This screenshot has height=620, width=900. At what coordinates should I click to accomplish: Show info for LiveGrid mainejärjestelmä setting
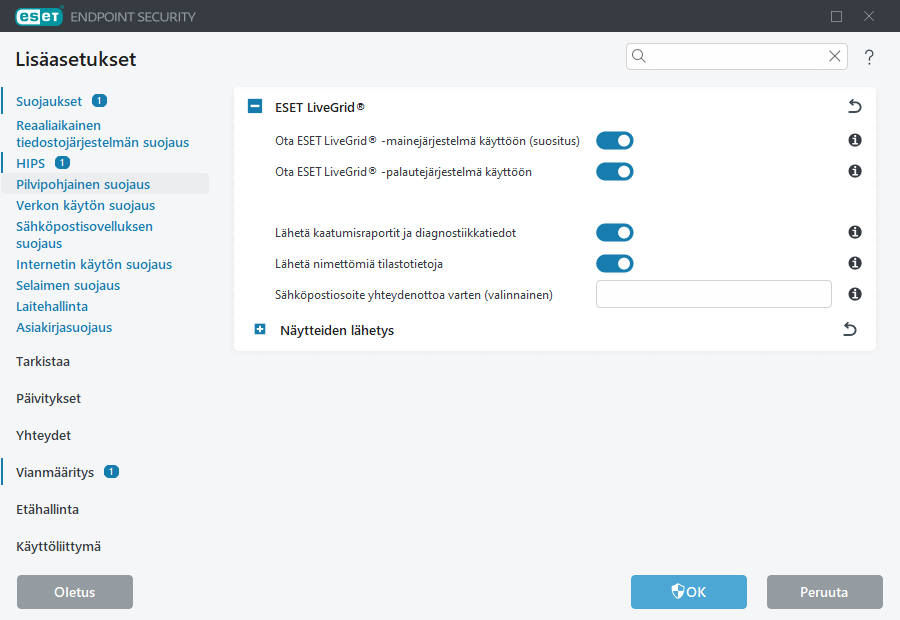point(855,140)
